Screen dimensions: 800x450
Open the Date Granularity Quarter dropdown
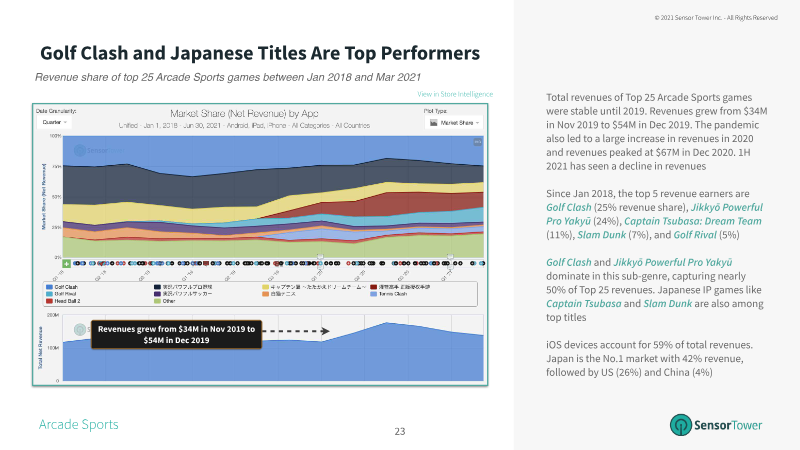54,122
